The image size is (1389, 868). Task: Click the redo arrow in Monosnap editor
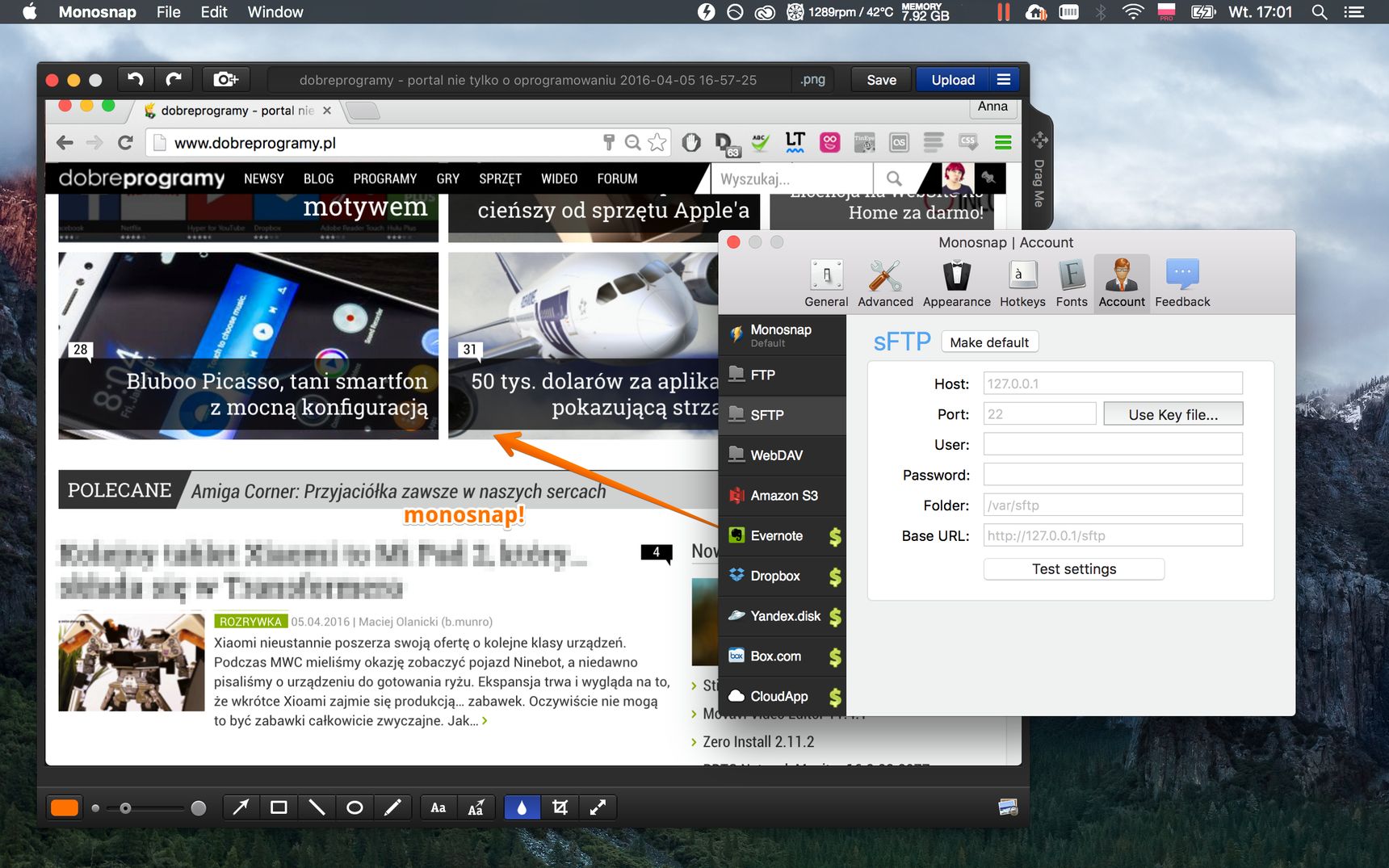click(x=174, y=79)
